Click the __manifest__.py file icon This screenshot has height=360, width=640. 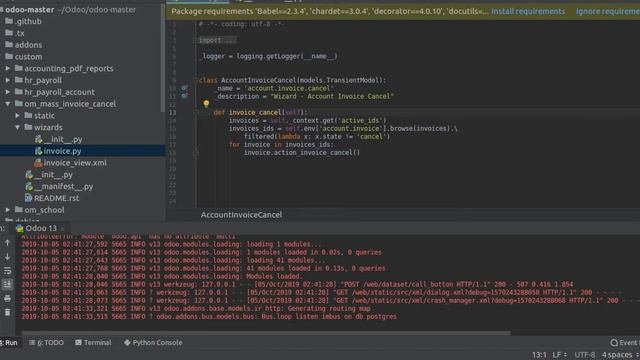29,187
